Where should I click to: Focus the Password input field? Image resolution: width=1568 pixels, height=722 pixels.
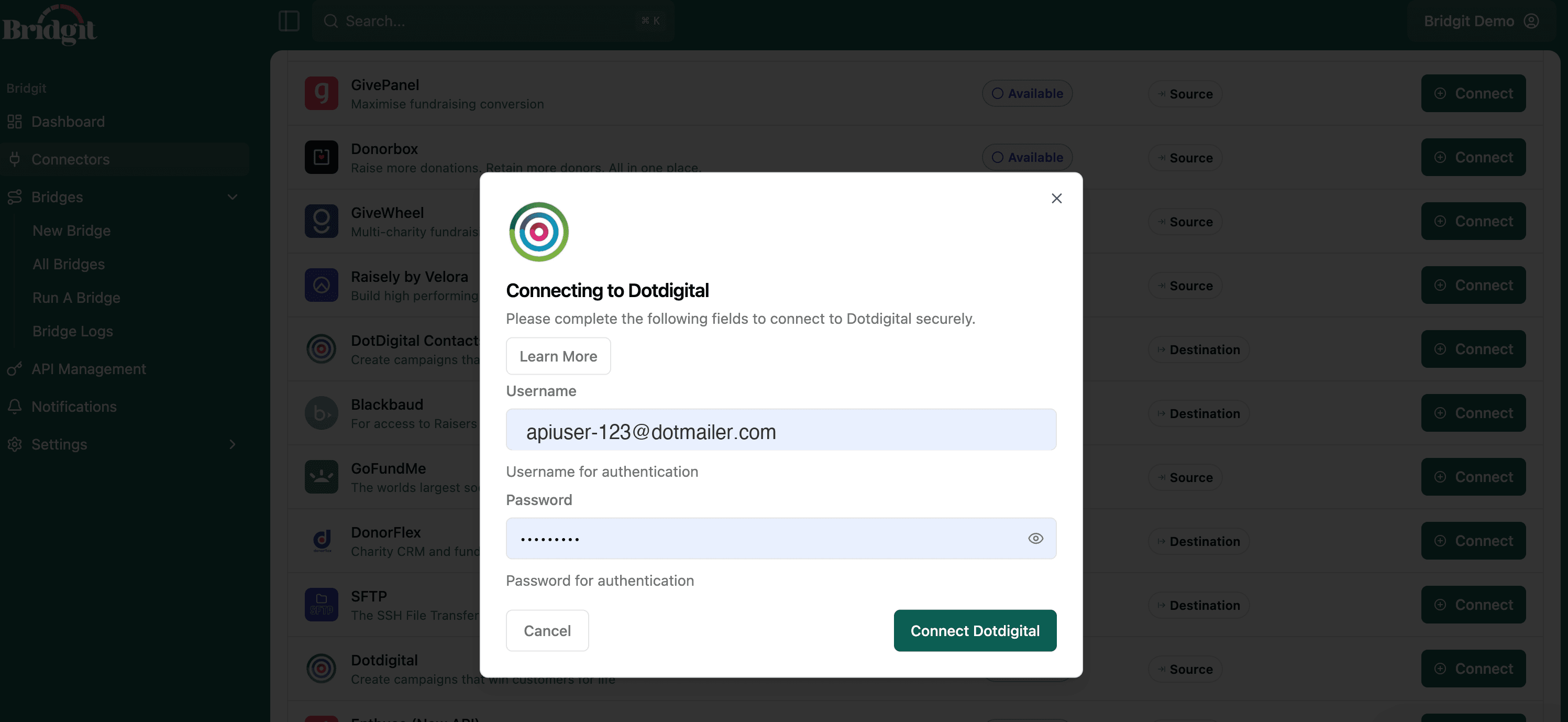(x=780, y=538)
